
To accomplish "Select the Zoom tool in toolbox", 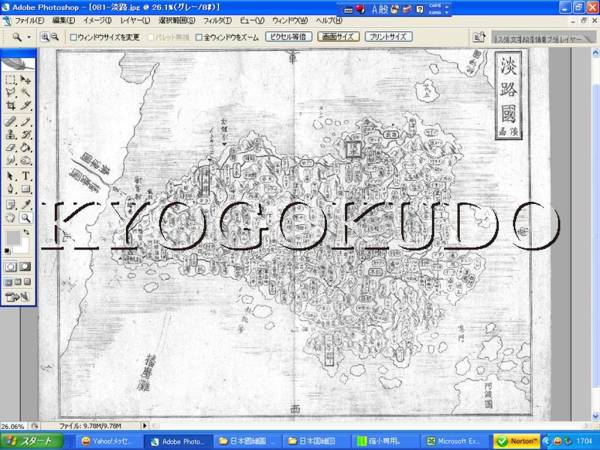I will pyautogui.click(x=25, y=218).
